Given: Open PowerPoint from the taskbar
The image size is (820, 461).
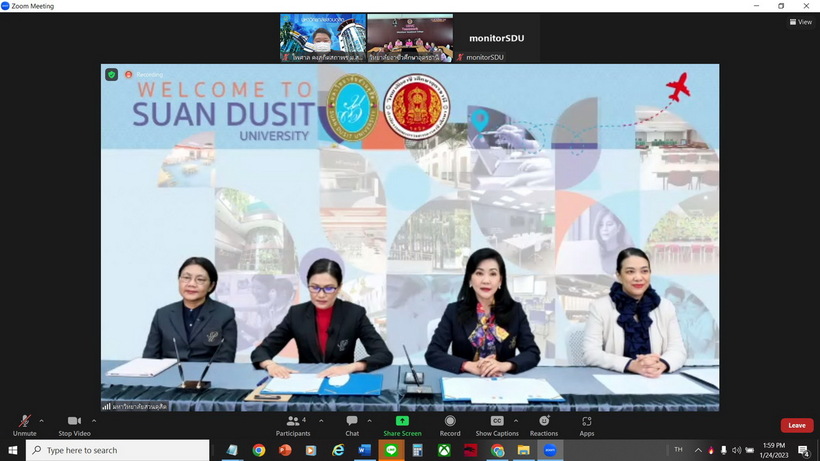Looking at the screenshot, I should pyautogui.click(x=285, y=450).
